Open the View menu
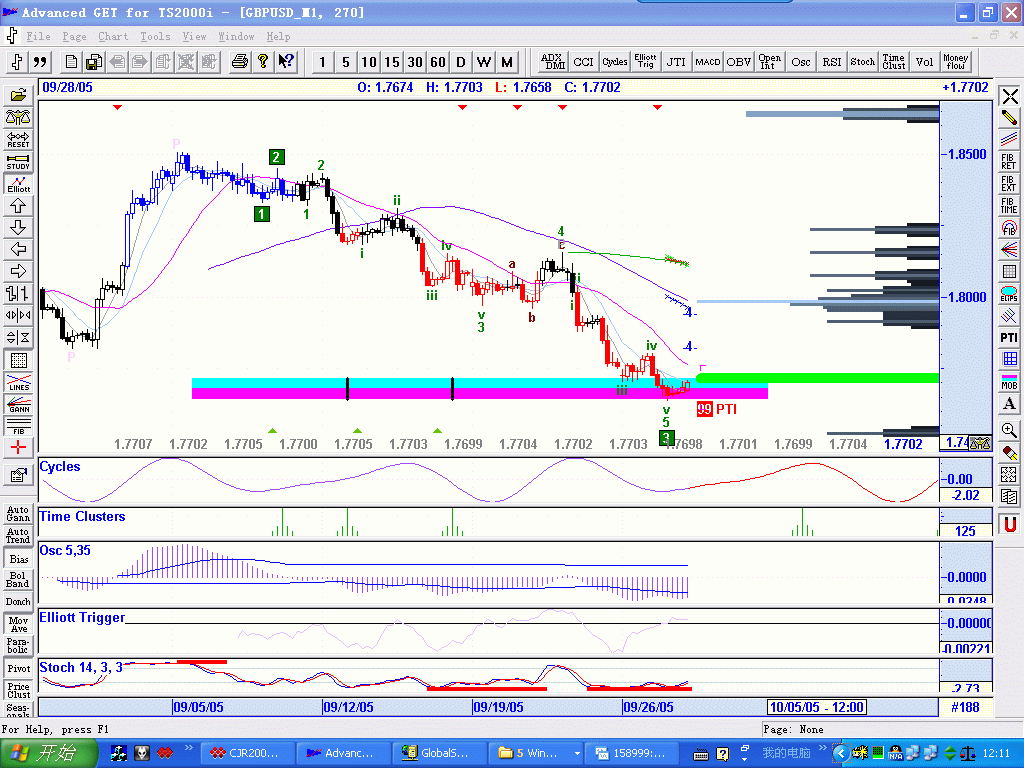This screenshot has width=1024, height=768. coord(194,37)
